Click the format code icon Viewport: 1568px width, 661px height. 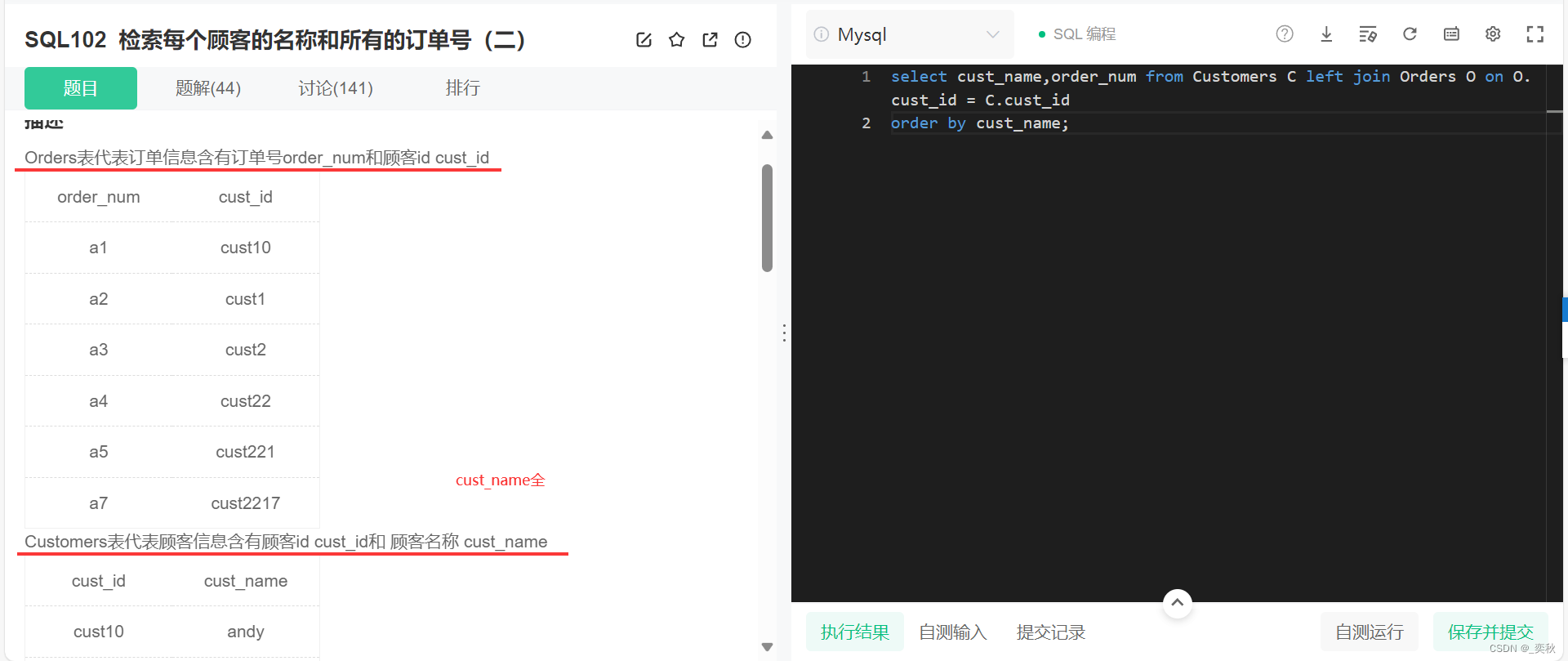[x=1368, y=33]
